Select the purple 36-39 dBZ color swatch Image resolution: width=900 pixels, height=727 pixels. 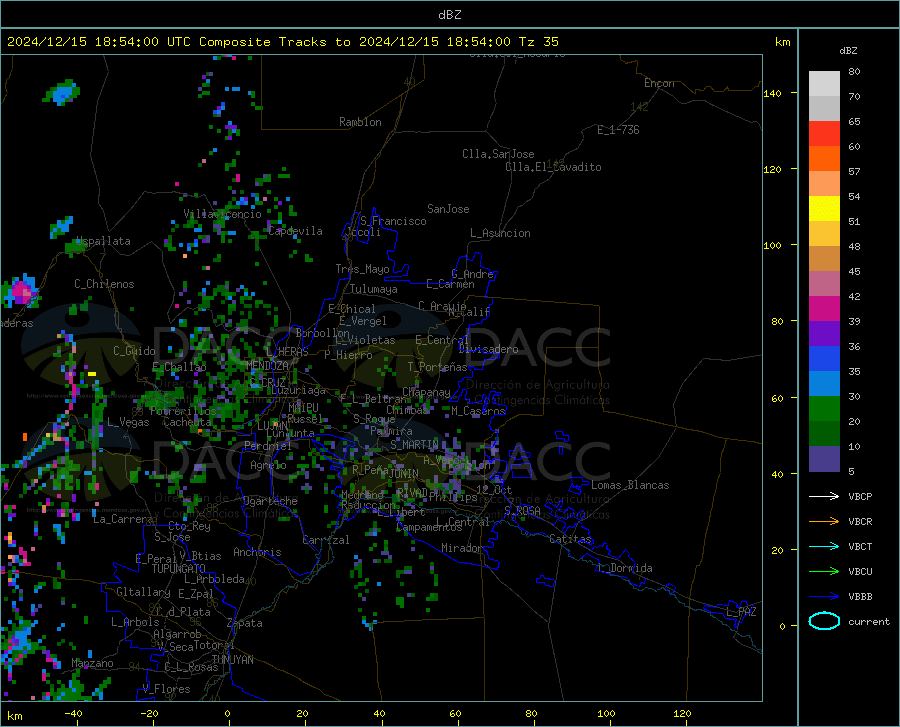(824, 334)
